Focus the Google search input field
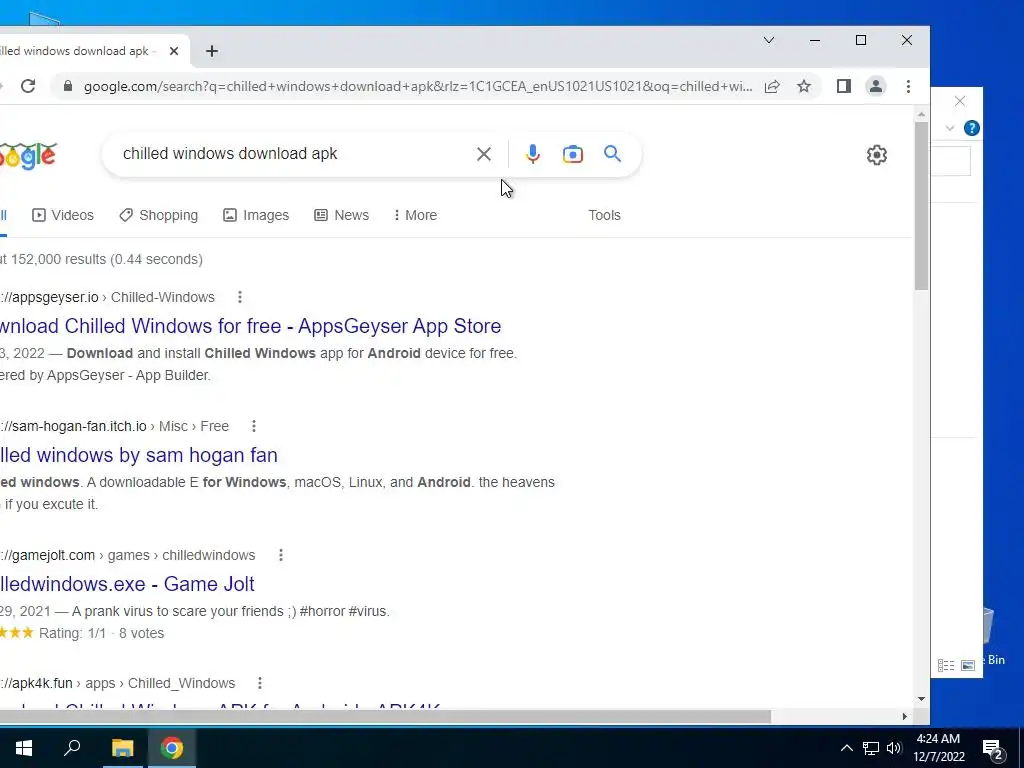The height and width of the screenshot is (768, 1024). point(294,154)
